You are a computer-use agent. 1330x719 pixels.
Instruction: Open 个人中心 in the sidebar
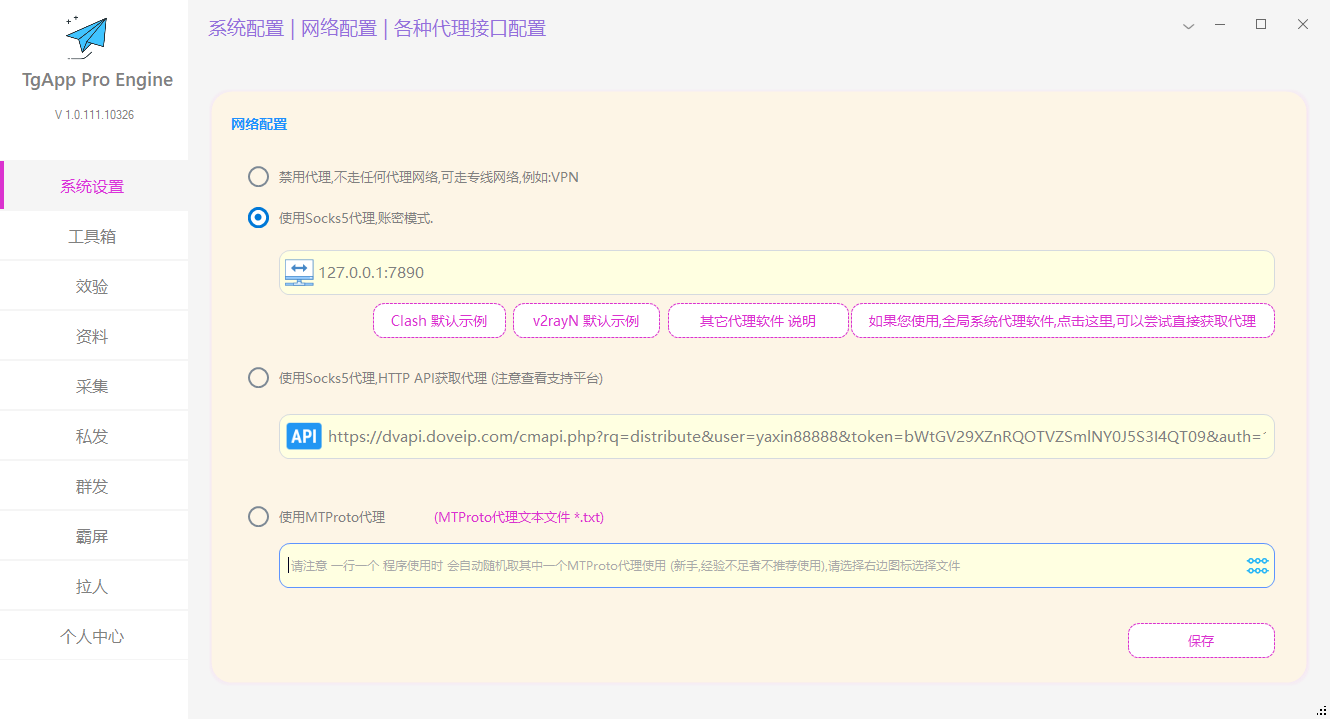(92, 637)
